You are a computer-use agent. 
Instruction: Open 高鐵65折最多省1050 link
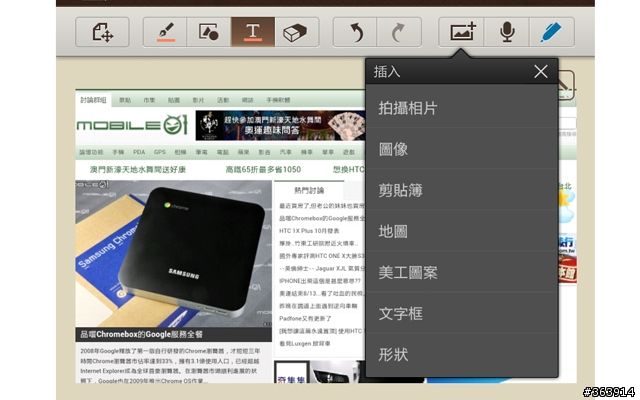click(263, 169)
